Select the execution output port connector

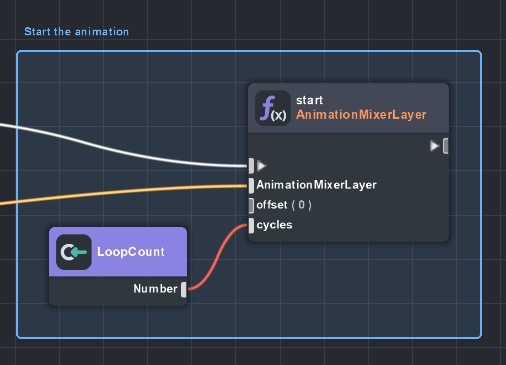(x=445, y=146)
